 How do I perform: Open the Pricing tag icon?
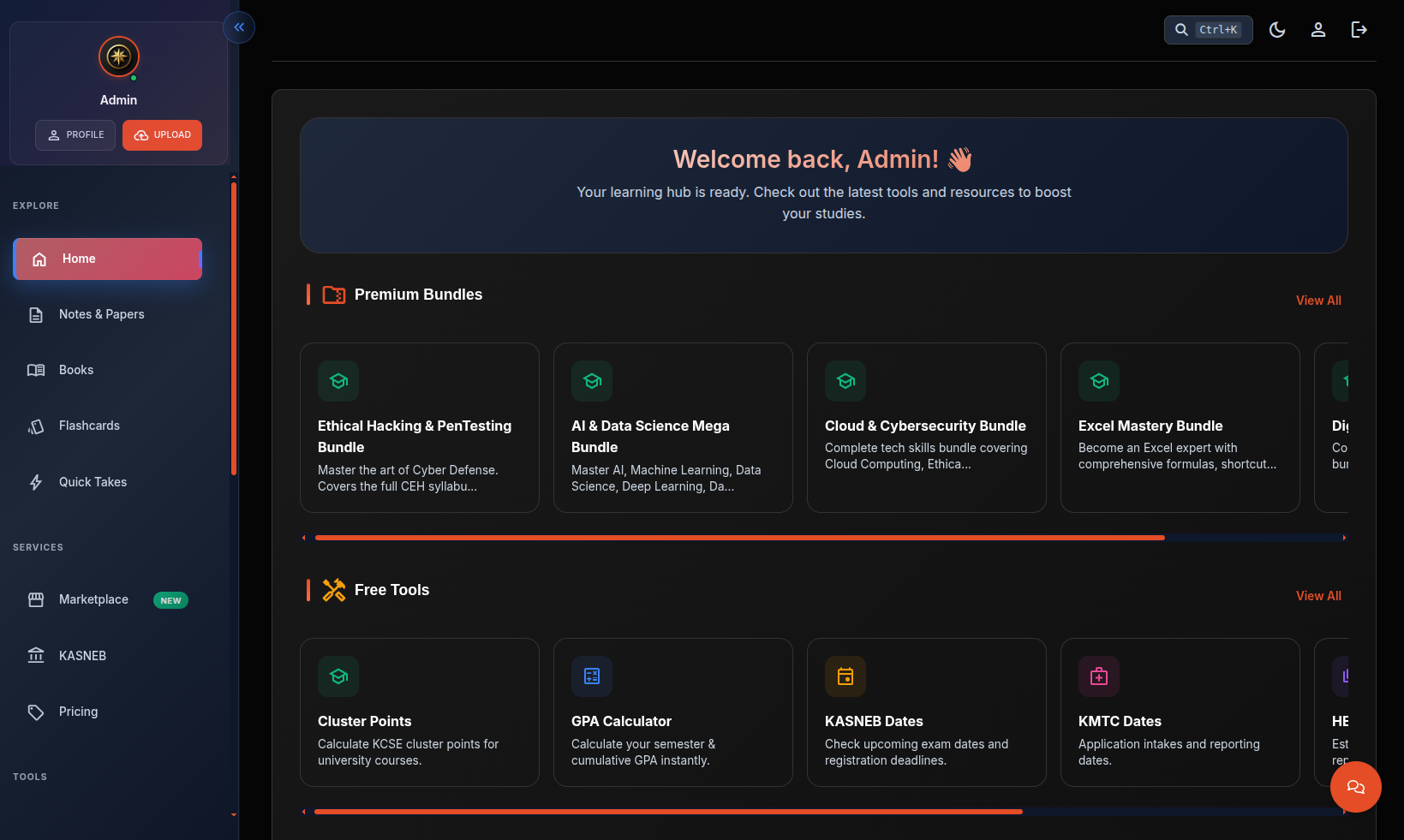click(36, 712)
